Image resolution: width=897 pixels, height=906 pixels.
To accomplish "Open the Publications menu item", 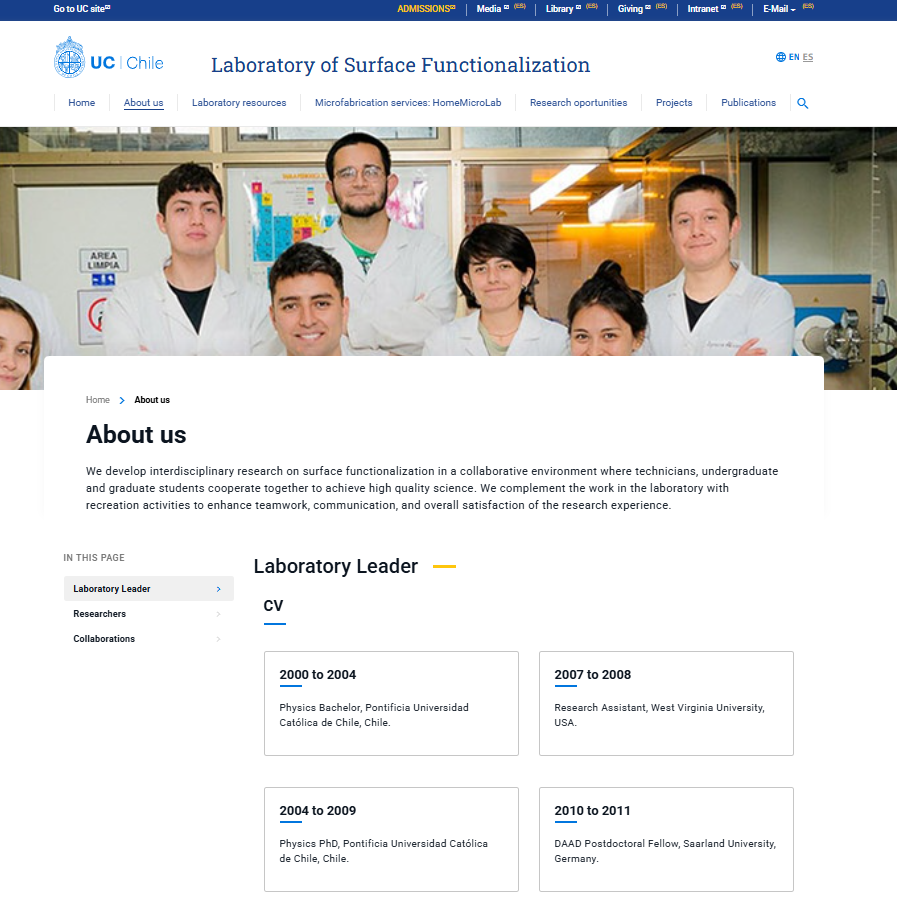I will coord(748,103).
